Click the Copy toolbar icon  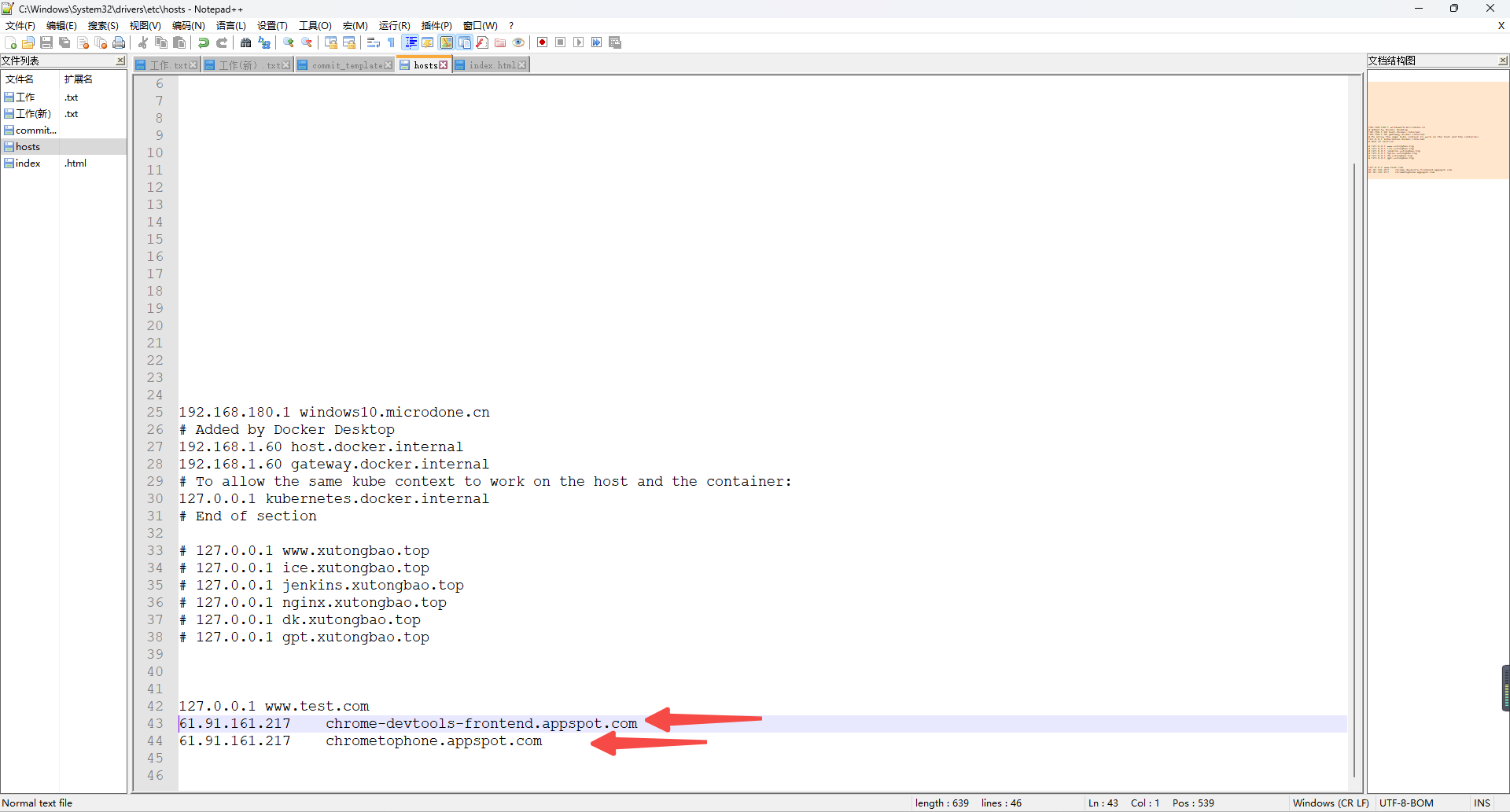[x=161, y=42]
